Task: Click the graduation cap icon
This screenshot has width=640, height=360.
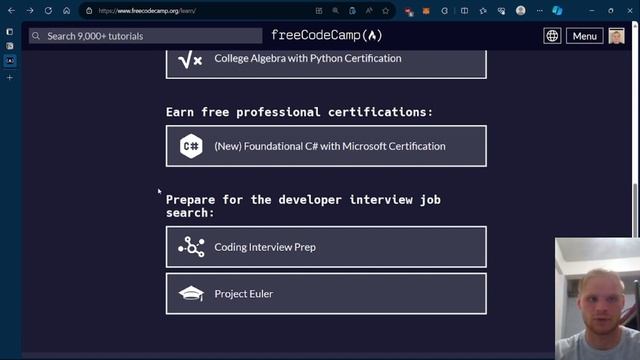Action: [x=191, y=294]
